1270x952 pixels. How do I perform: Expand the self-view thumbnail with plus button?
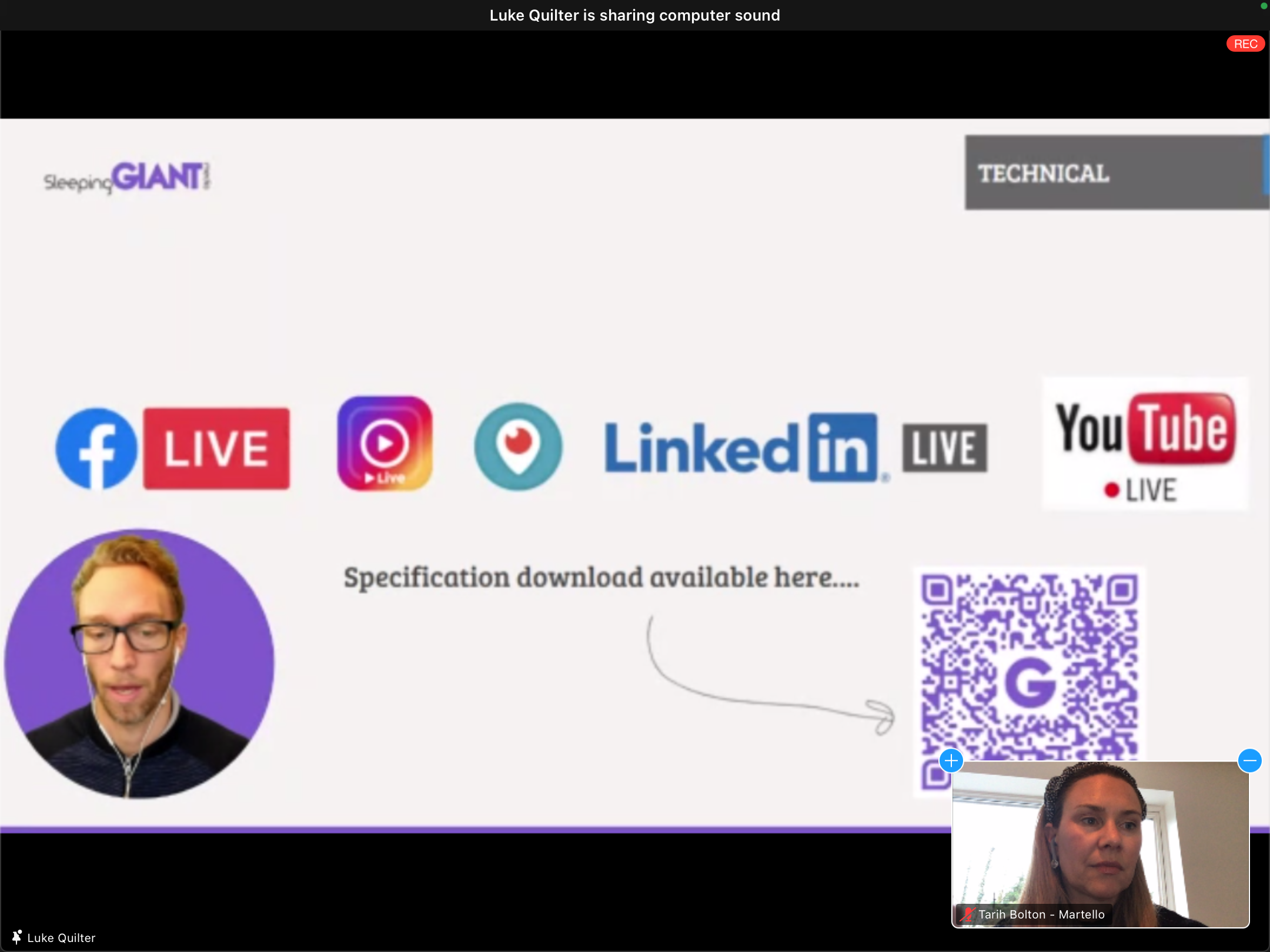click(951, 760)
